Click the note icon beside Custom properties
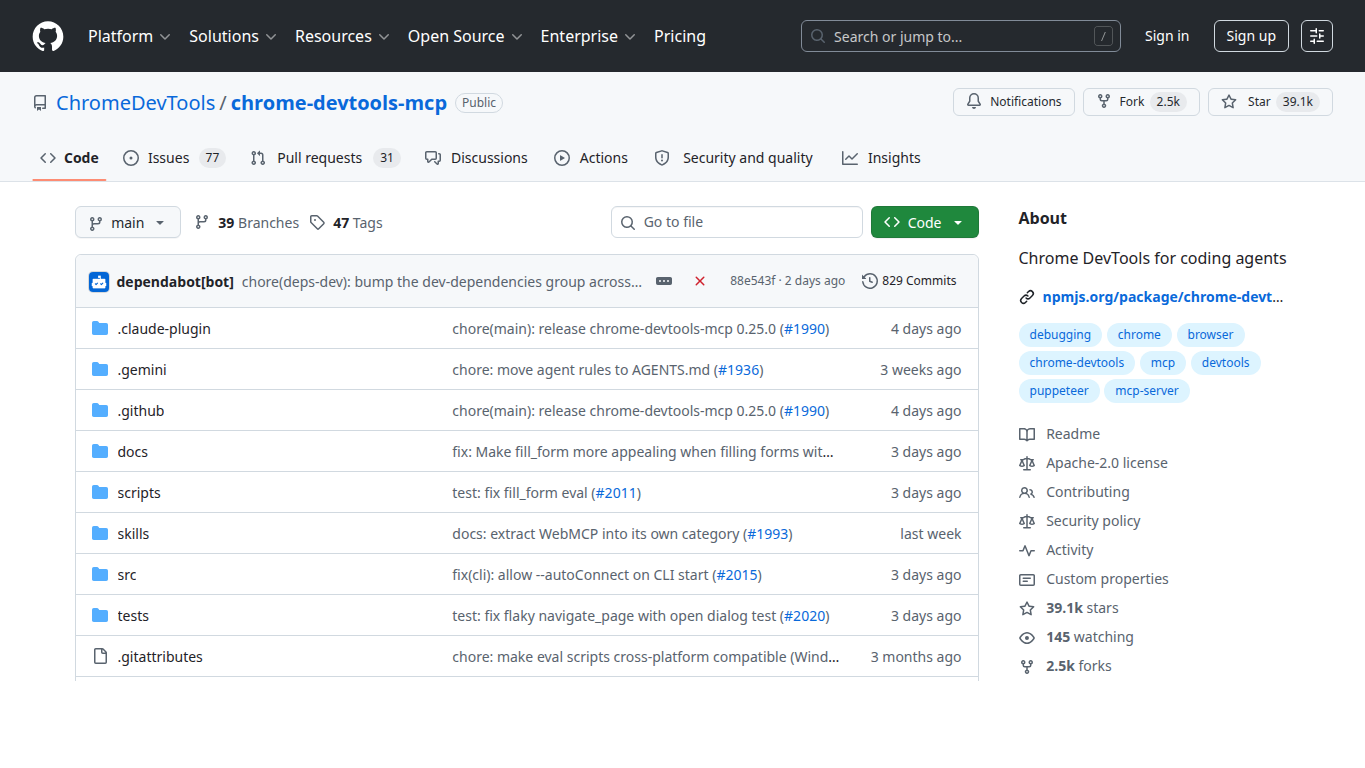The width and height of the screenshot is (1365, 768). pos(1027,579)
